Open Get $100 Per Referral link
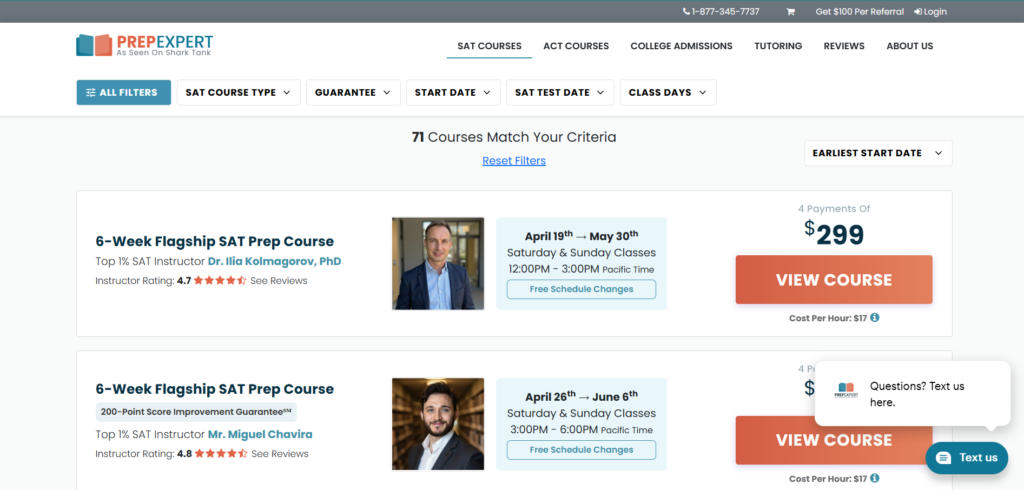This screenshot has height=490, width=1024. 859,12
